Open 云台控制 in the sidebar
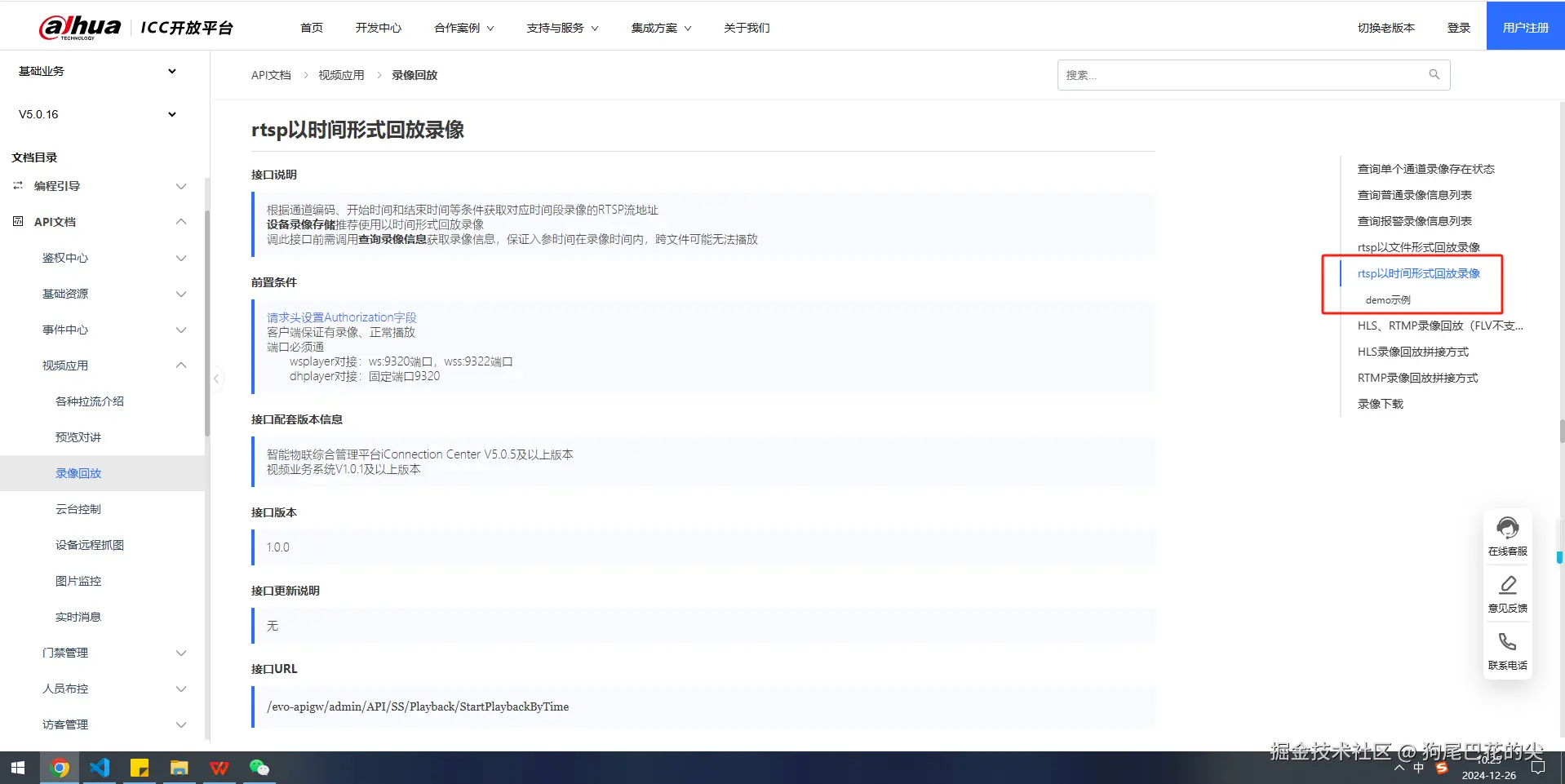 click(78, 509)
